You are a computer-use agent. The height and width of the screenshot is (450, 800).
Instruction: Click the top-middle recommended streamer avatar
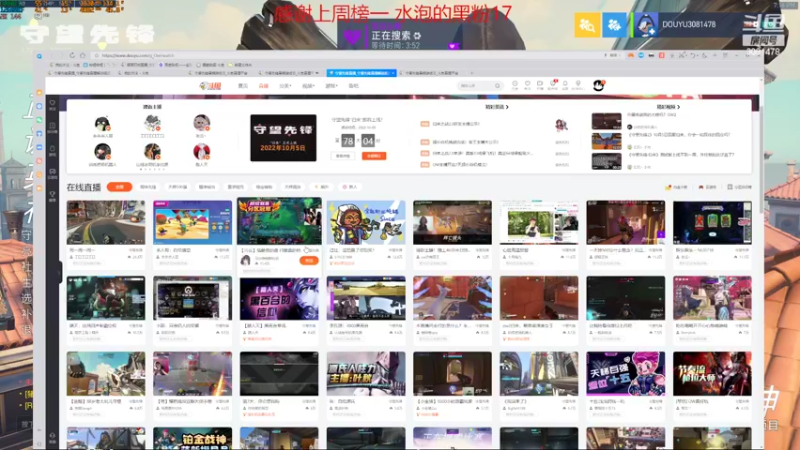[152, 123]
